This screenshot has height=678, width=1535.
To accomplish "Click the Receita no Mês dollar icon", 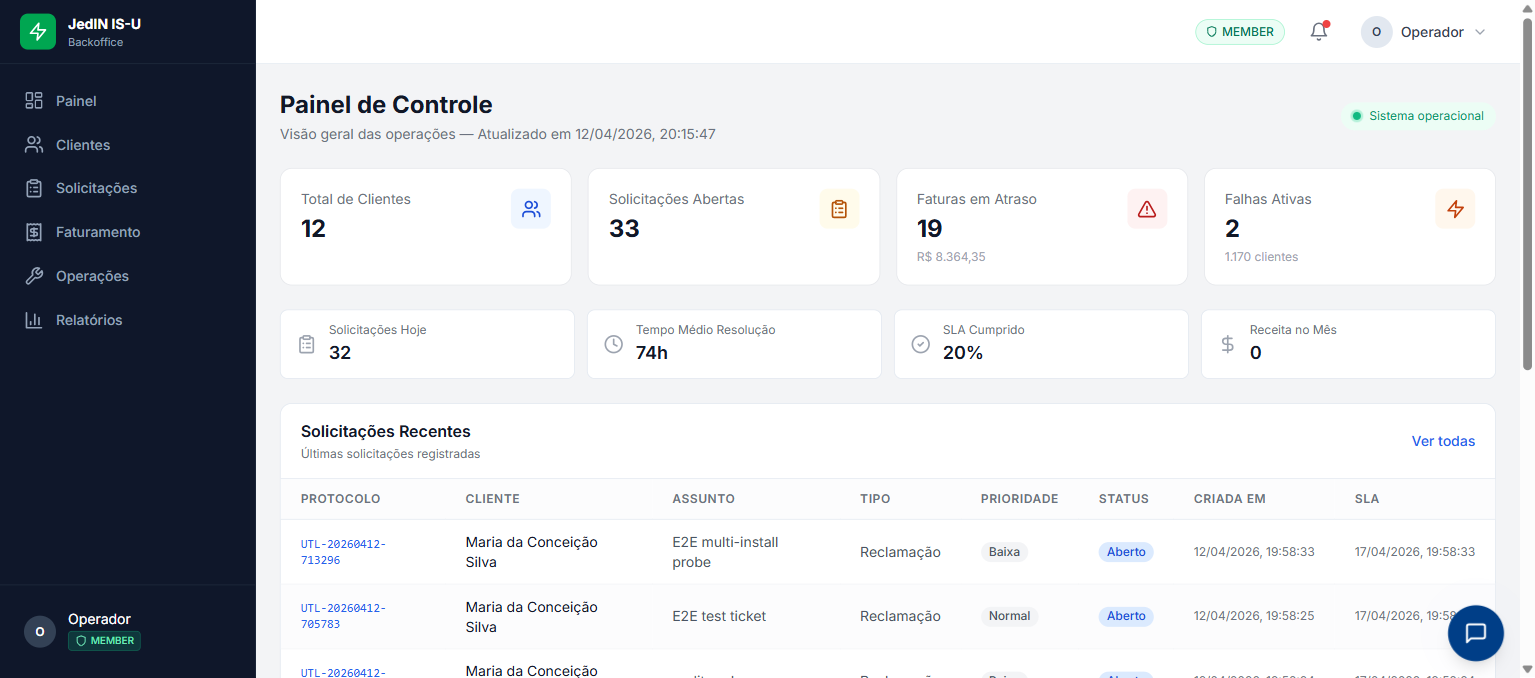I will pyautogui.click(x=1228, y=344).
